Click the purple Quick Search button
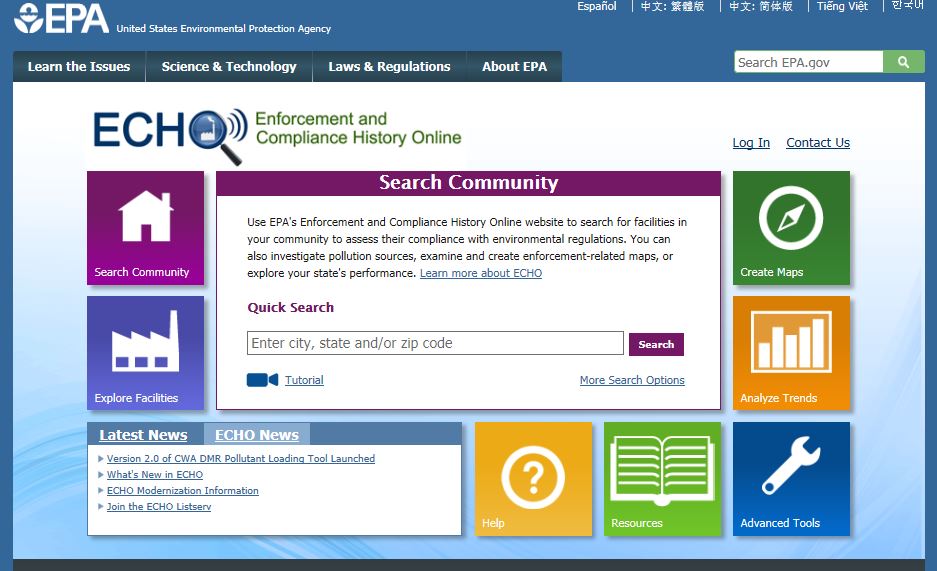The image size is (937, 571). point(656,344)
